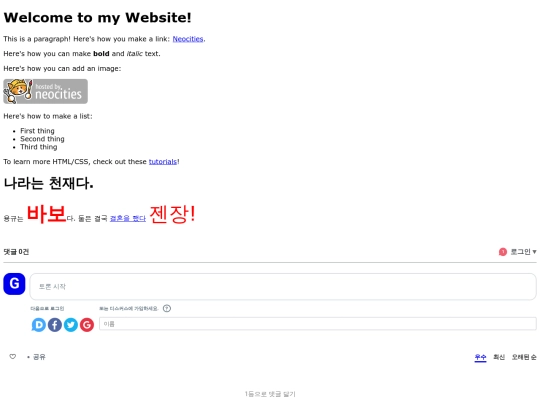
Task: Log in with the Google icon
Action: (x=87, y=325)
